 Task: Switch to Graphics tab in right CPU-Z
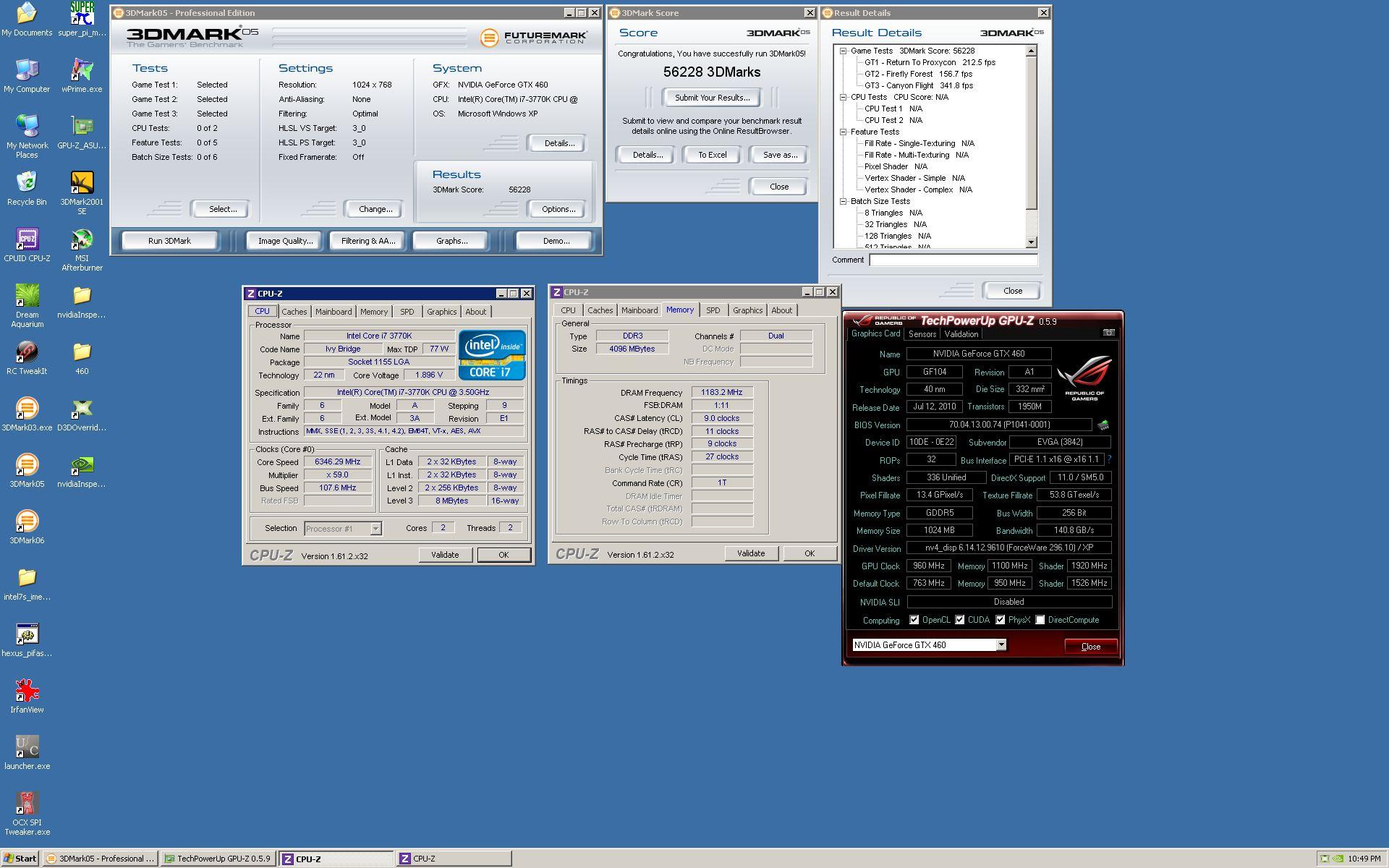[x=747, y=310]
